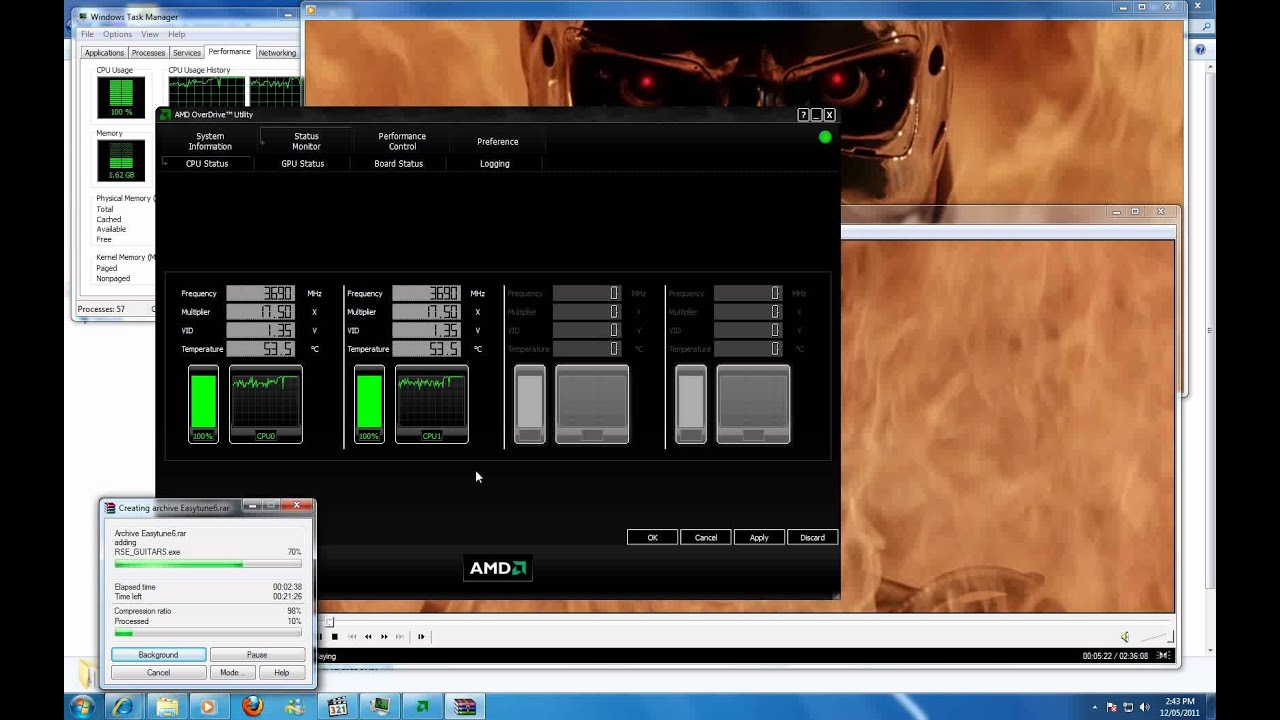Viewport: 1280px width, 720px height.
Task: Select the Status Monitor tab
Action: pyautogui.click(x=306, y=141)
